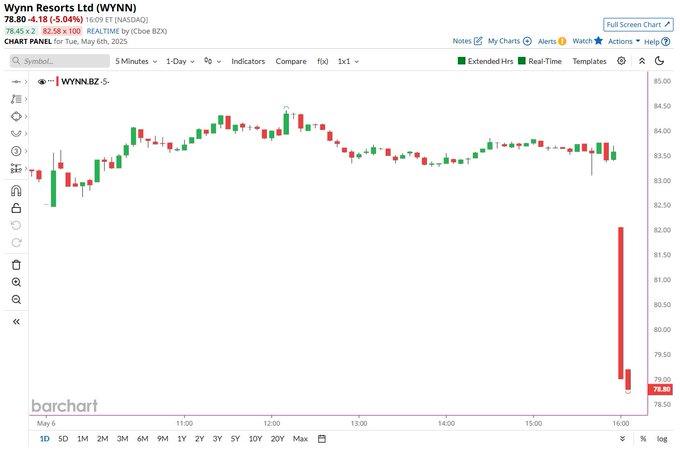Screen dimensions: 680x450
Task: Click the Watch star link
Action: pos(587,41)
